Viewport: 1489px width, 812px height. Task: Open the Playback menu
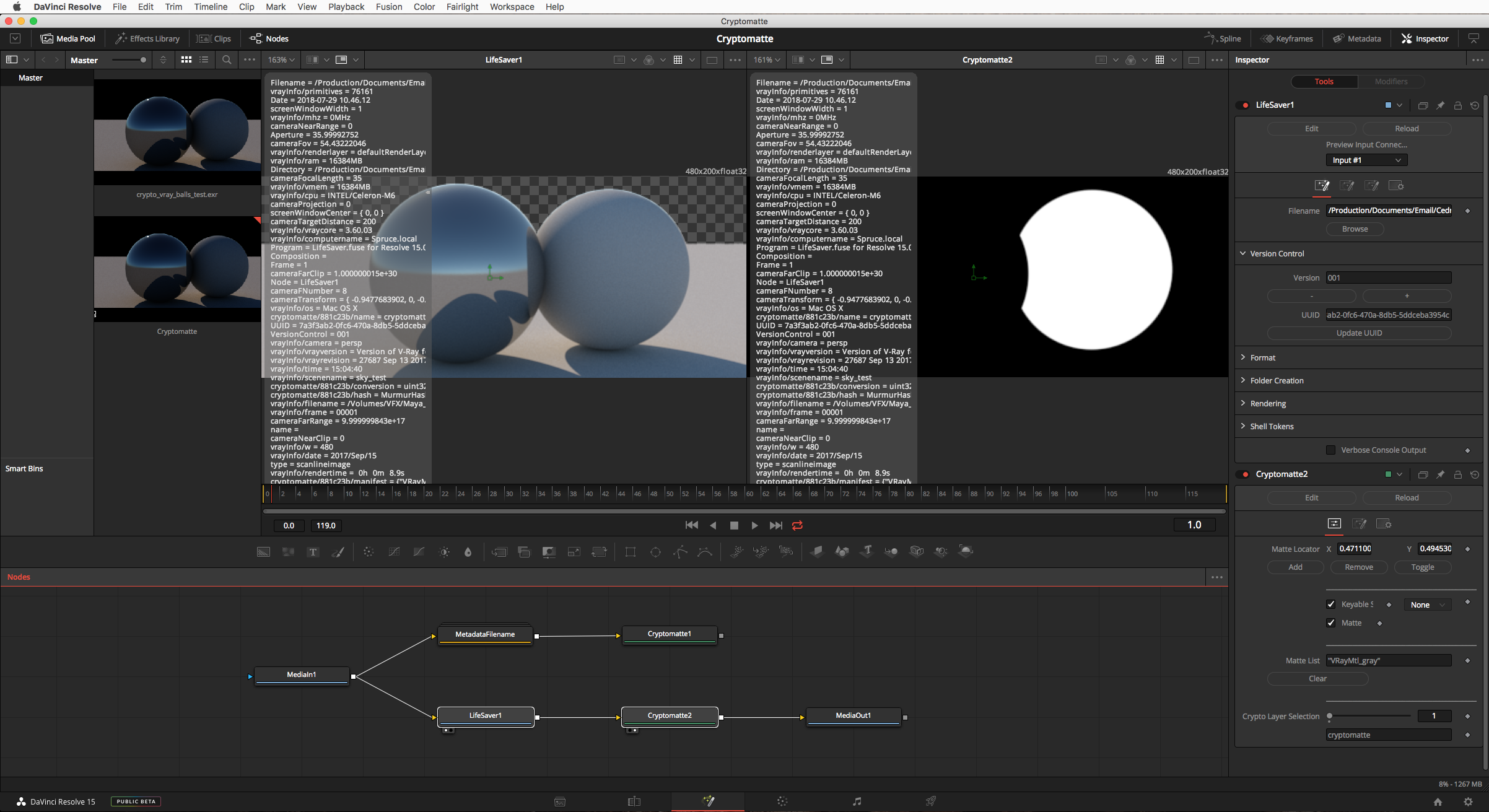point(346,7)
